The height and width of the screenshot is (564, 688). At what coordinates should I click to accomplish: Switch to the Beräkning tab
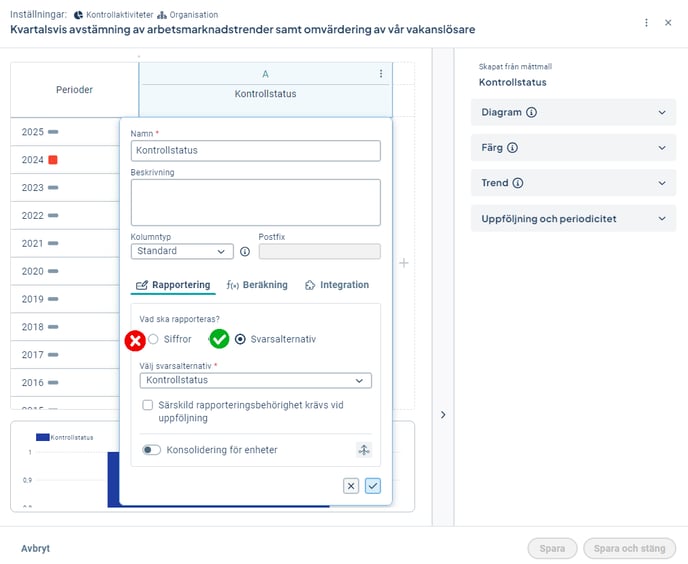[x=257, y=285]
